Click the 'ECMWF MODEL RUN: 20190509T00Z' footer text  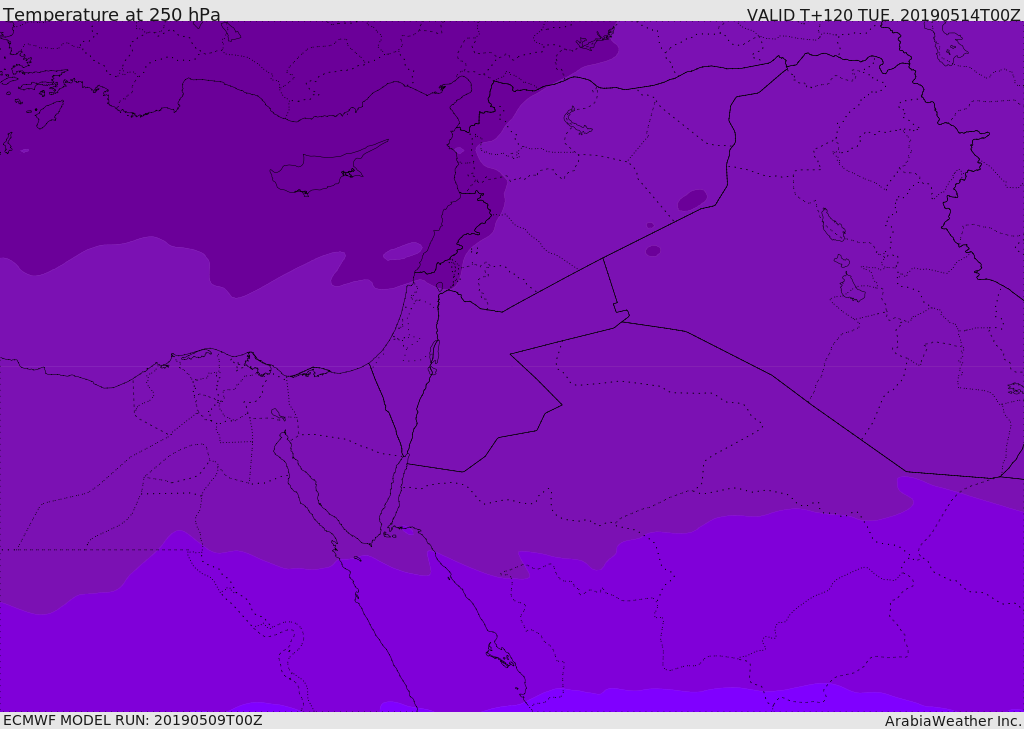point(133,720)
